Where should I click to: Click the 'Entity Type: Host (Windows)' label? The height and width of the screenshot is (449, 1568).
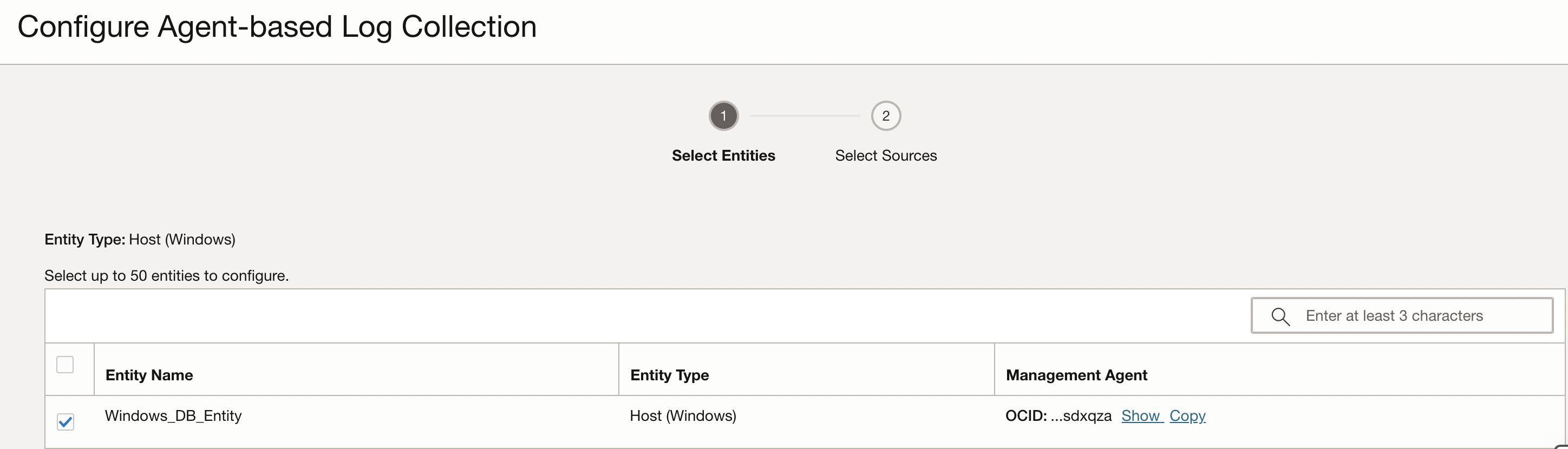pos(140,239)
